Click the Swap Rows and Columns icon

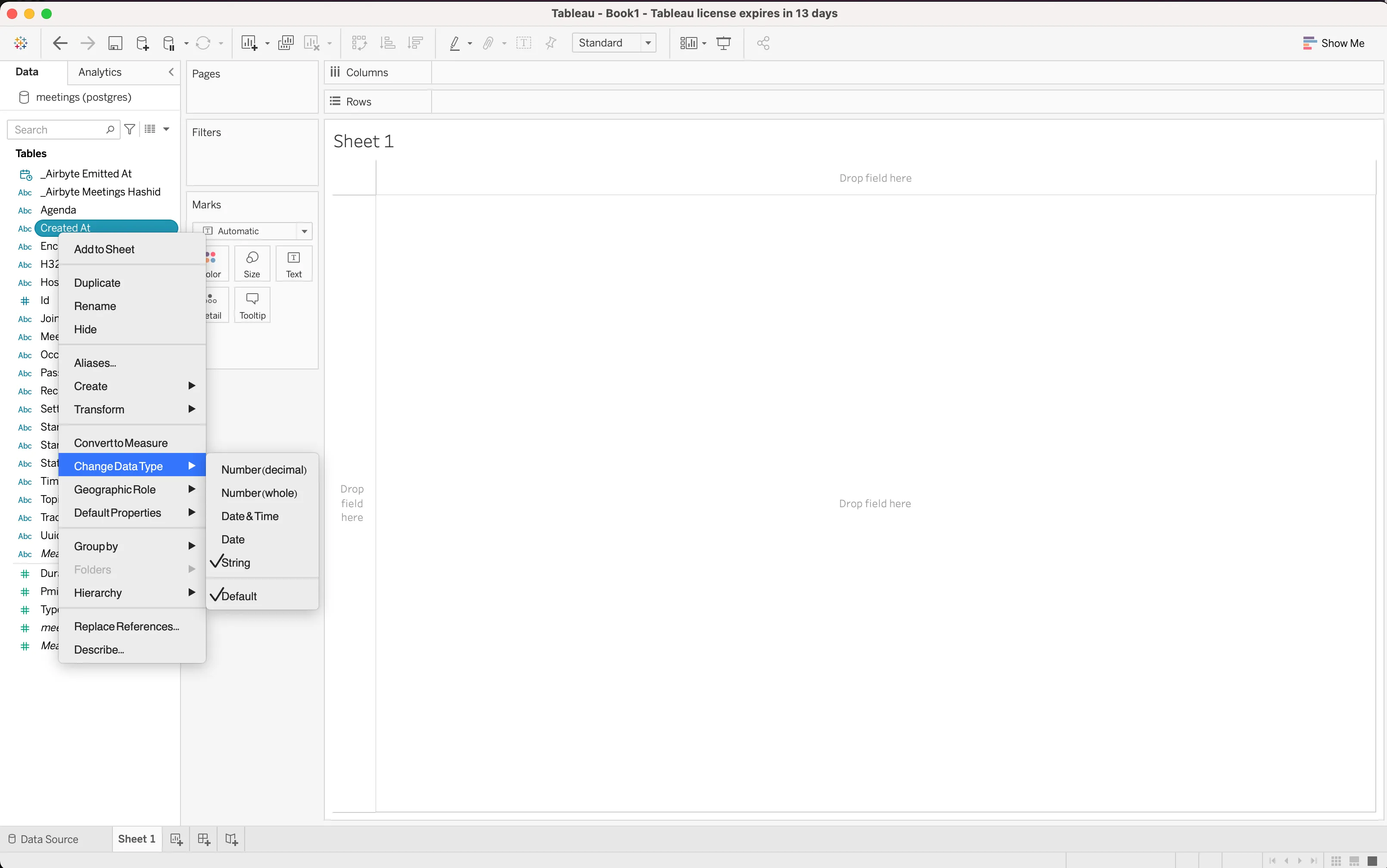tap(359, 43)
